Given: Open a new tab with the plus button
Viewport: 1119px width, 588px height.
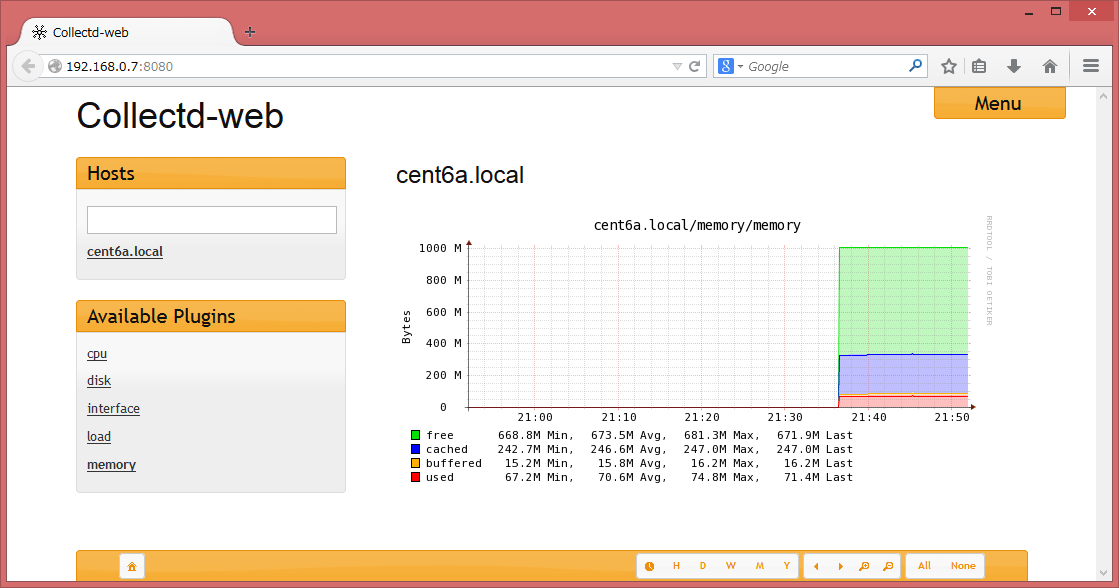Looking at the screenshot, I should click(x=250, y=32).
